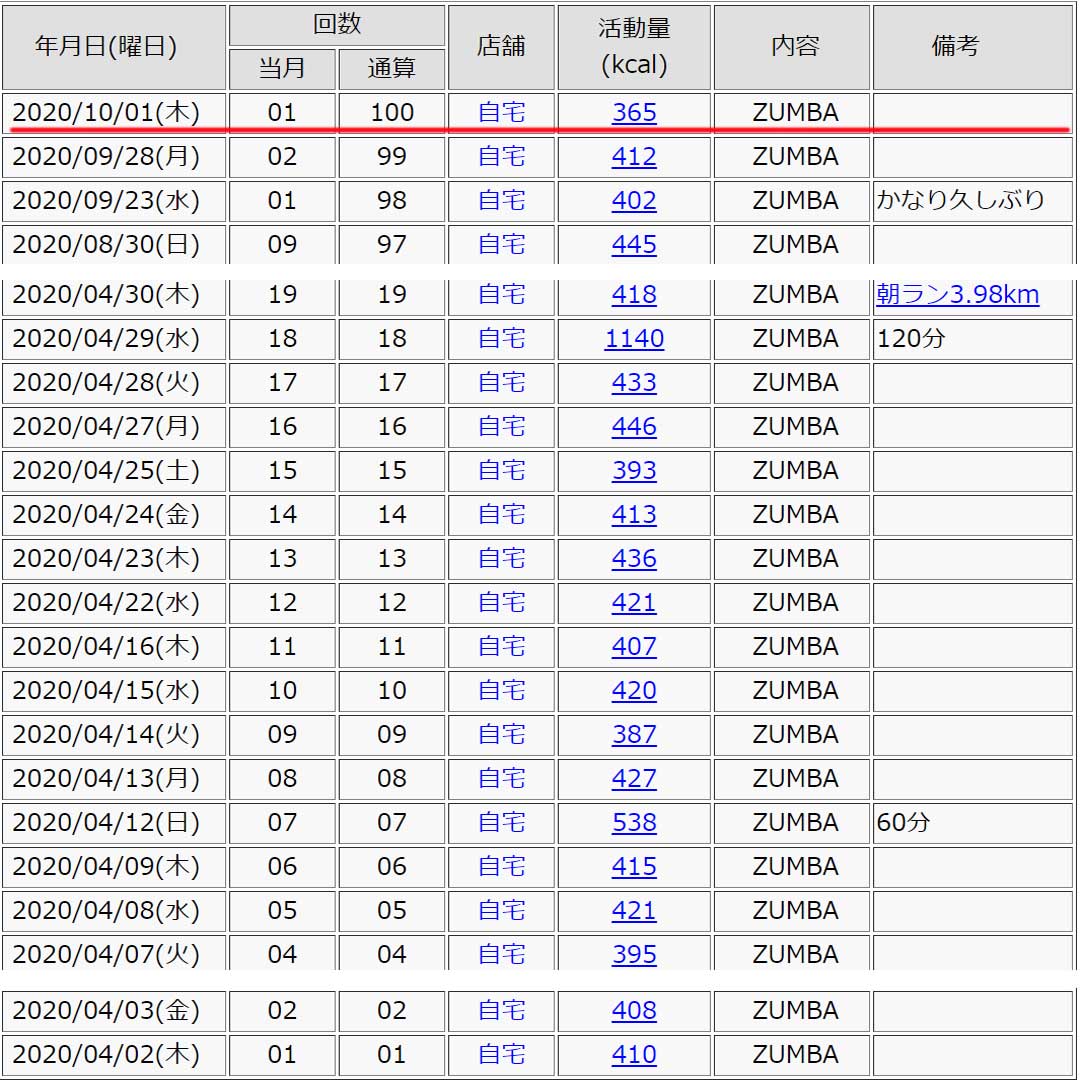This screenshot has height=1080, width=1080.
Task: Open the 446 kcal link for 2020/04/27
Action: 634,427
